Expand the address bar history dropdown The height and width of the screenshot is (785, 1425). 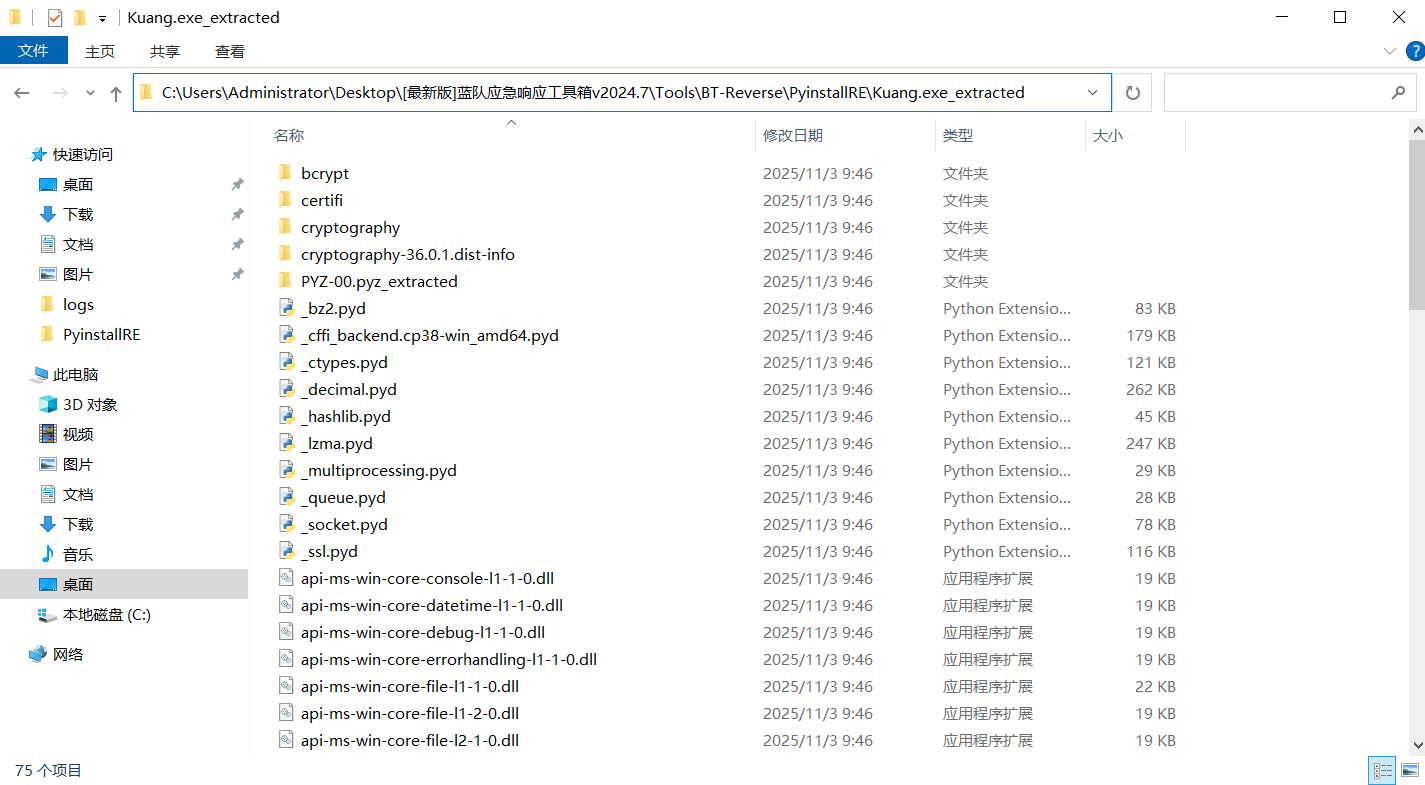pos(1093,92)
